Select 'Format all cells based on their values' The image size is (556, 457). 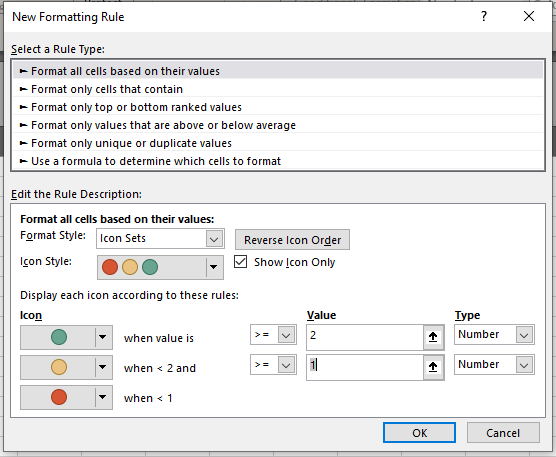point(278,71)
